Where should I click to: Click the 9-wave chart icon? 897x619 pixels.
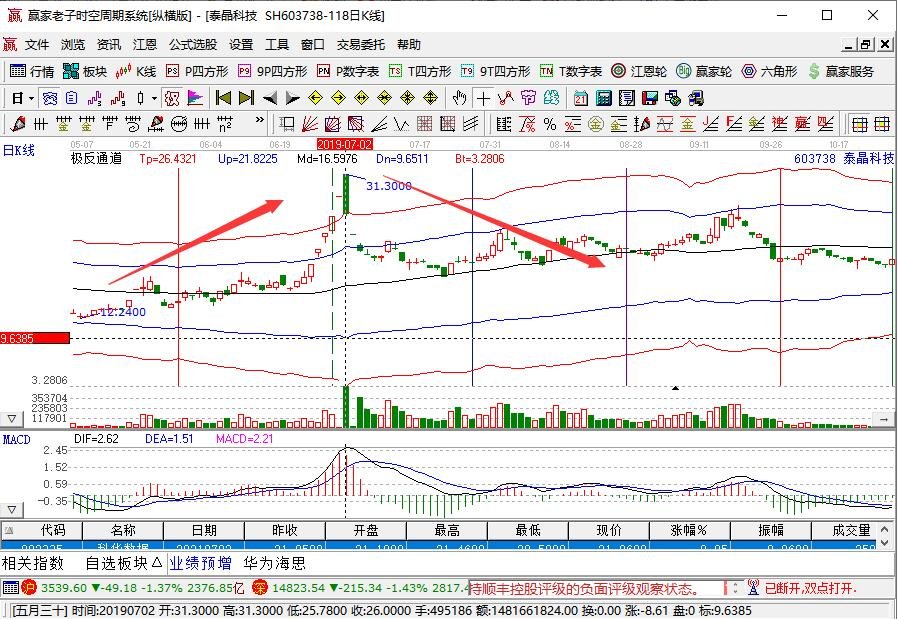coord(118,98)
